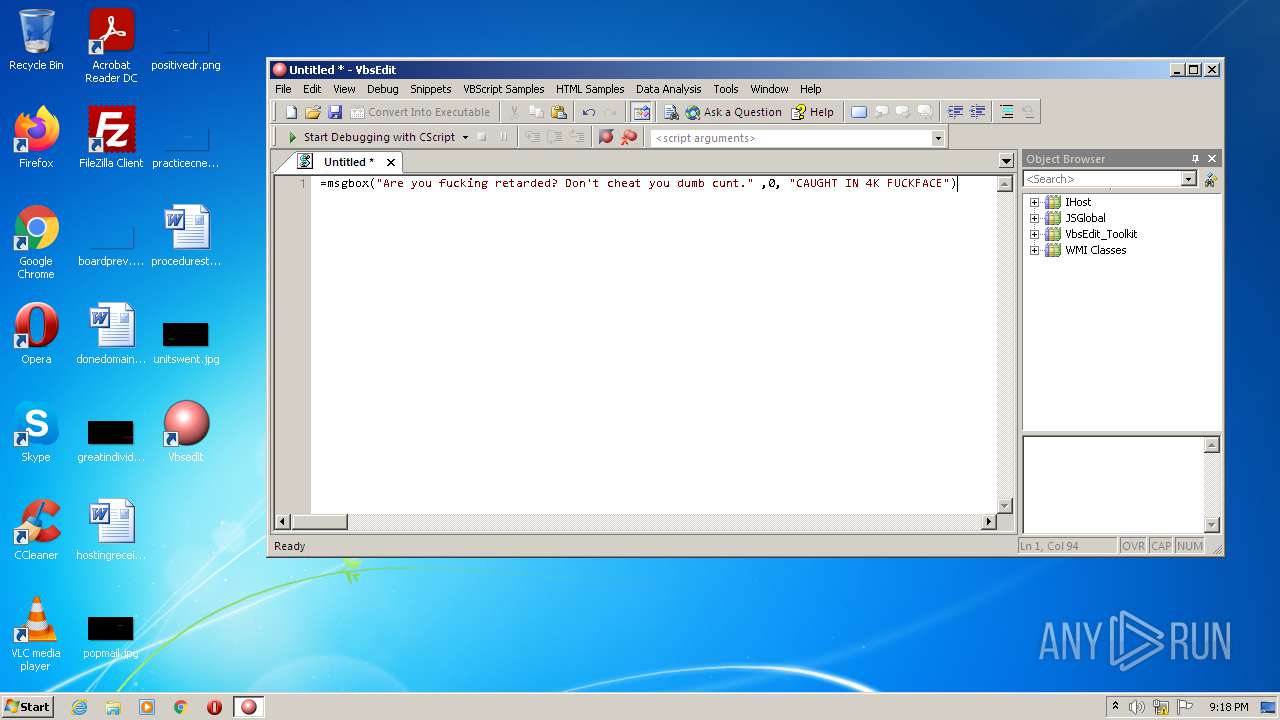
Task: Open Skype desktop shortcut
Action: 36,432
